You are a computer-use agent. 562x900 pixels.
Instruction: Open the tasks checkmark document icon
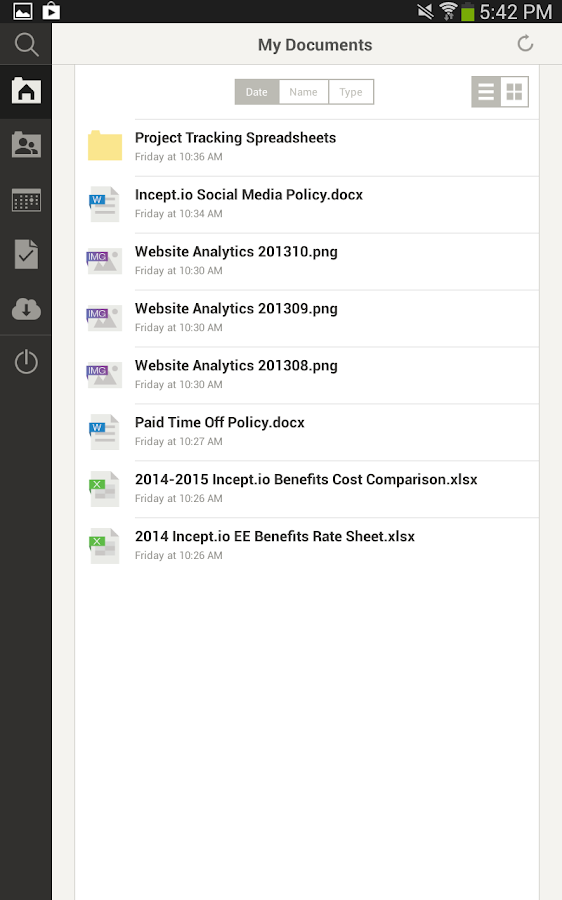26,254
